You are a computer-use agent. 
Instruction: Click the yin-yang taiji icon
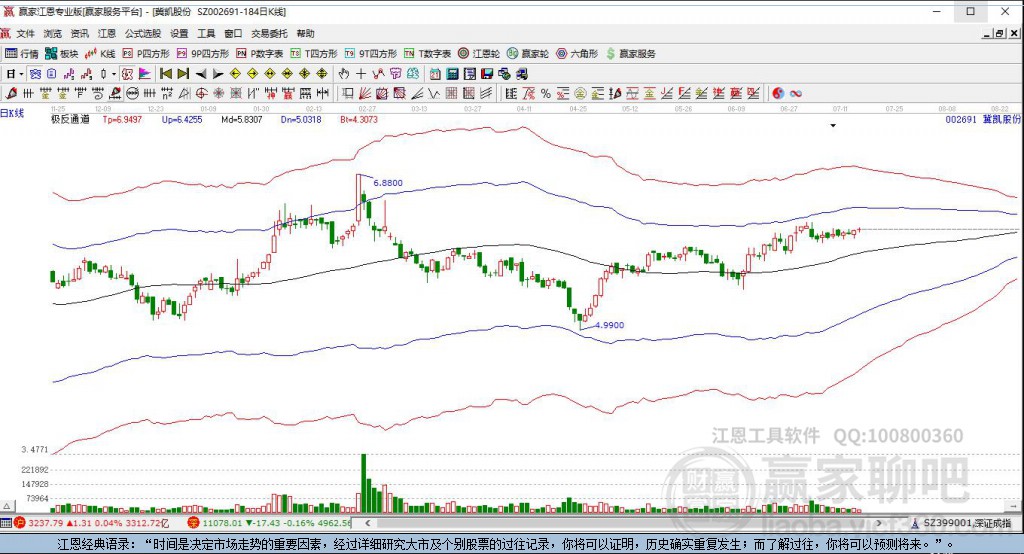click(778, 93)
